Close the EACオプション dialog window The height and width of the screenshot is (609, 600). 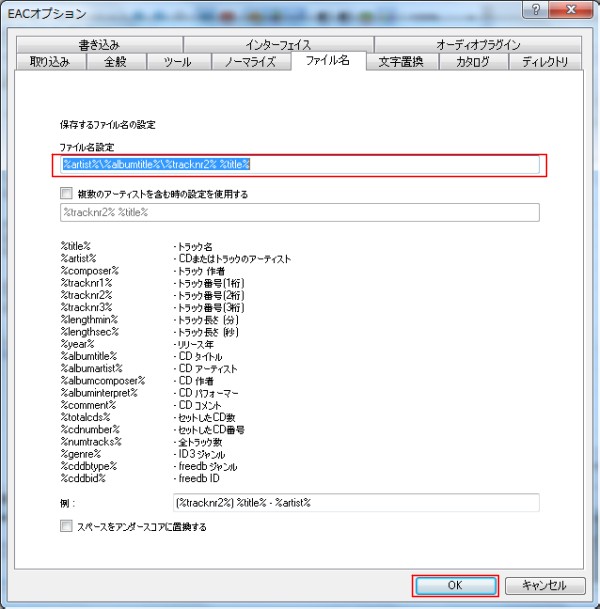point(572,10)
